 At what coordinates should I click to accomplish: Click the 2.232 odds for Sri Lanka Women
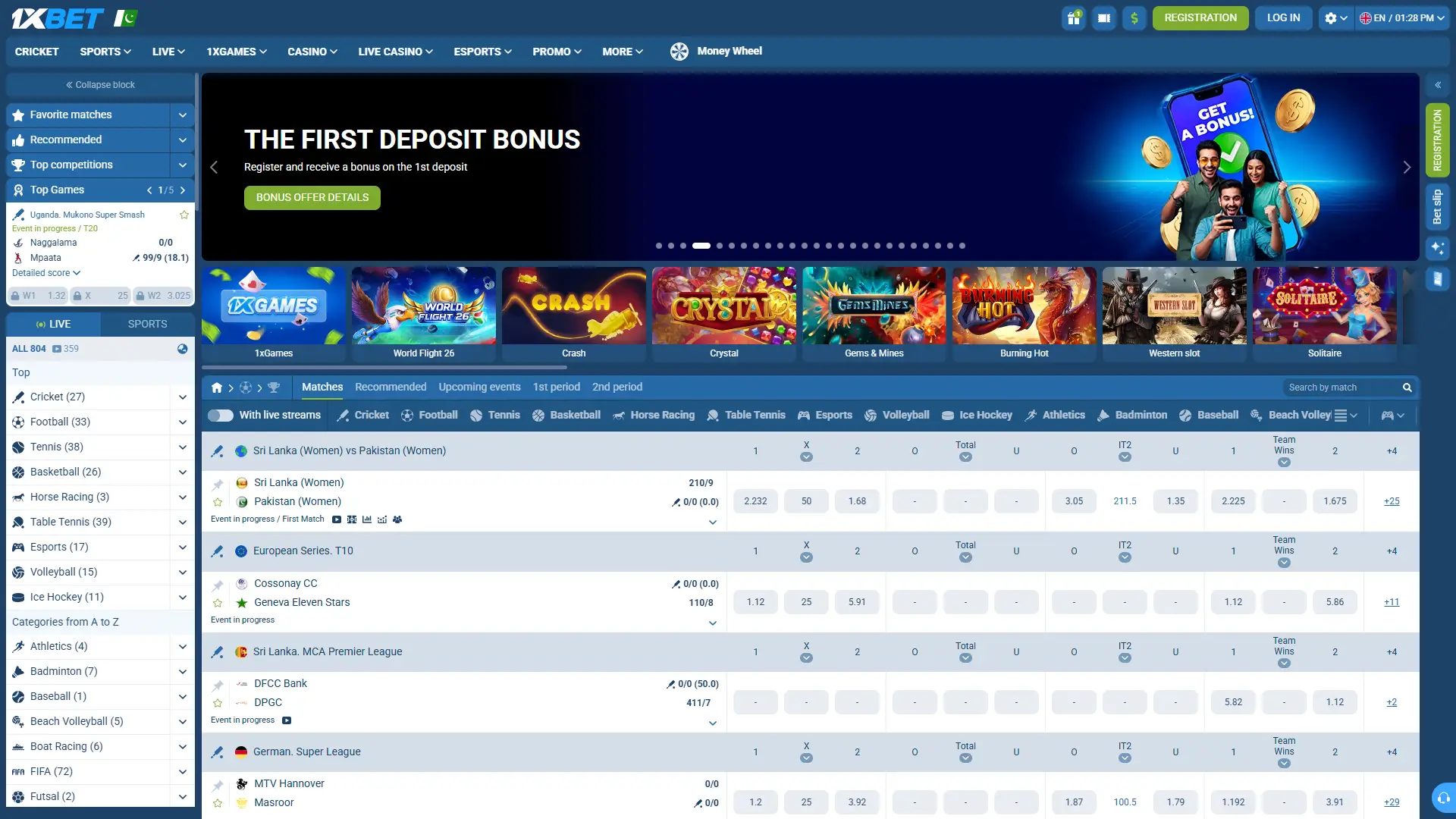click(755, 502)
